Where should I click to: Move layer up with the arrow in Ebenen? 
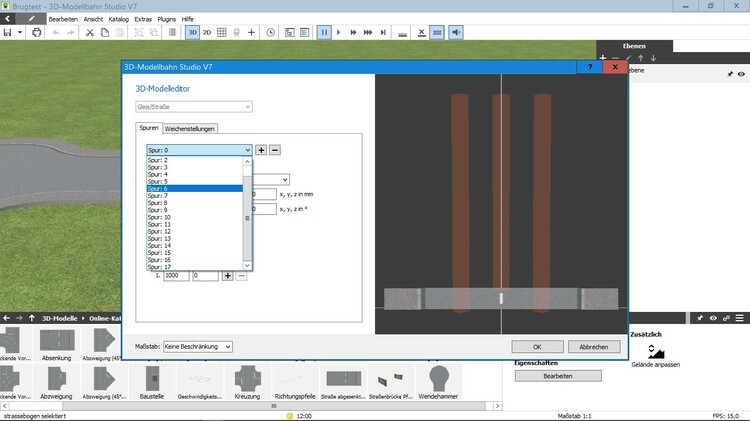click(640, 58)
